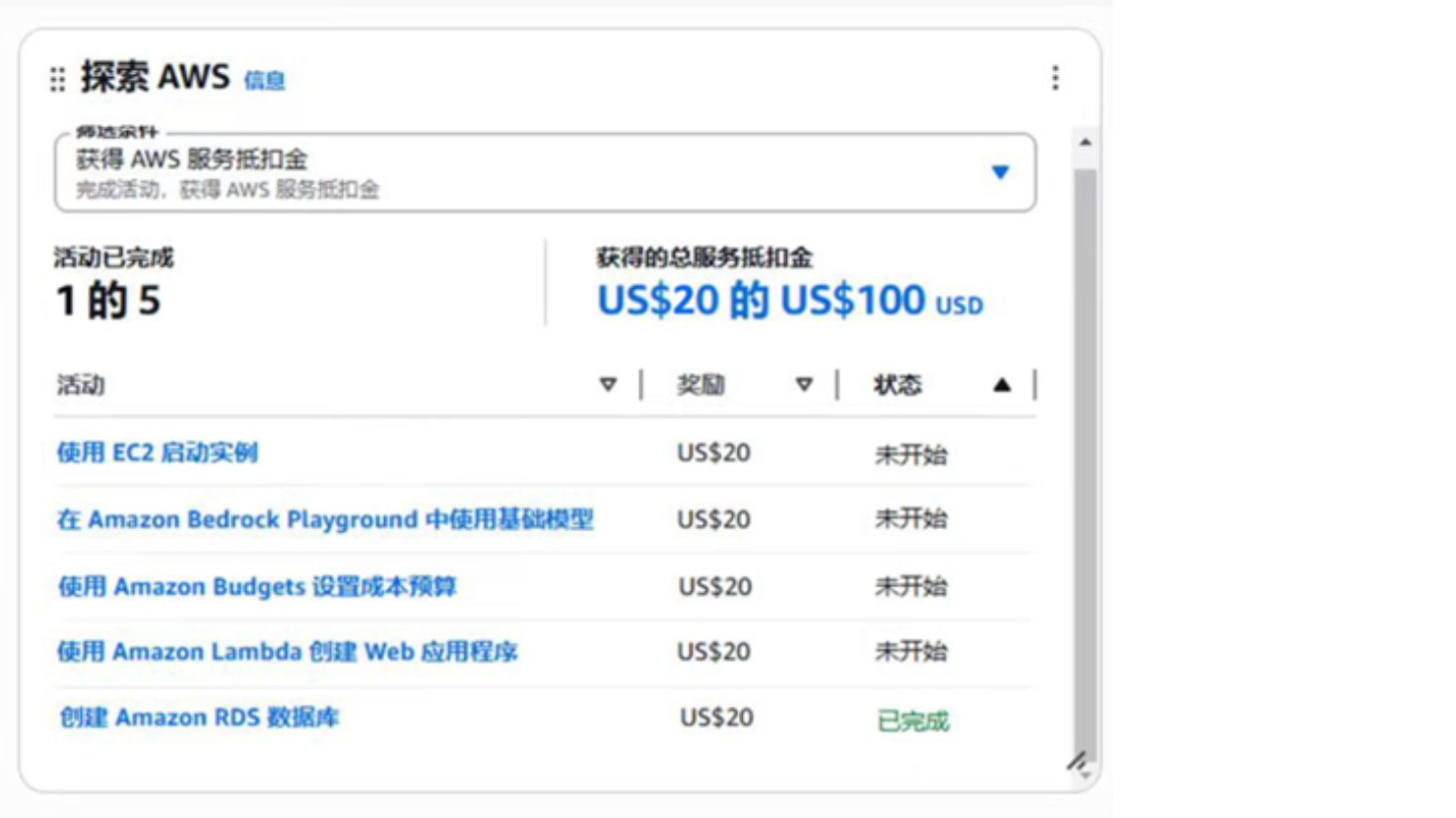Open the Amazon Lambda 创建 Web 应用程序 link
Viewport: 1456px width, 818px height.
pos(287,651)
